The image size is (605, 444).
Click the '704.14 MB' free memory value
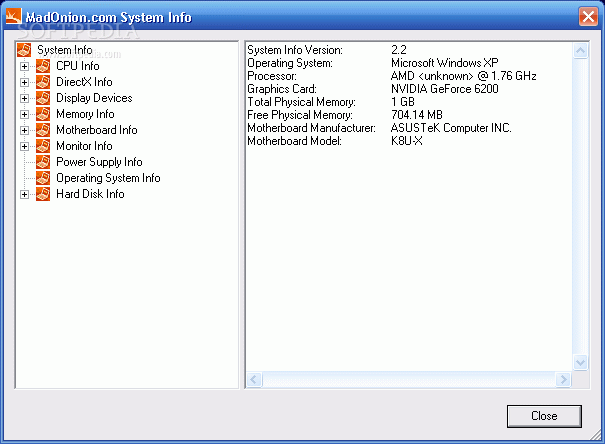click(x=417, y=115)
